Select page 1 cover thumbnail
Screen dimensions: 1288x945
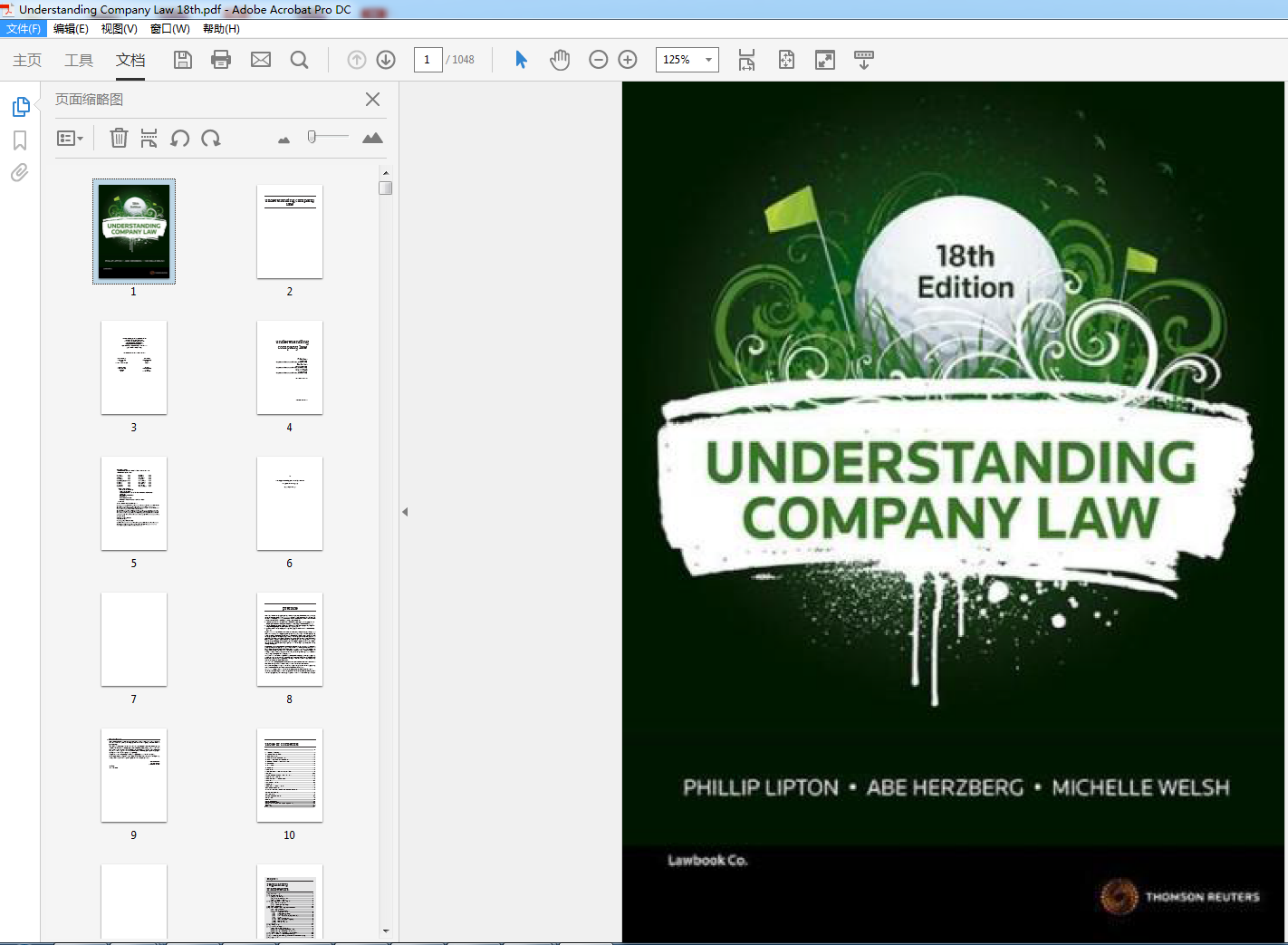pos(134,231)
